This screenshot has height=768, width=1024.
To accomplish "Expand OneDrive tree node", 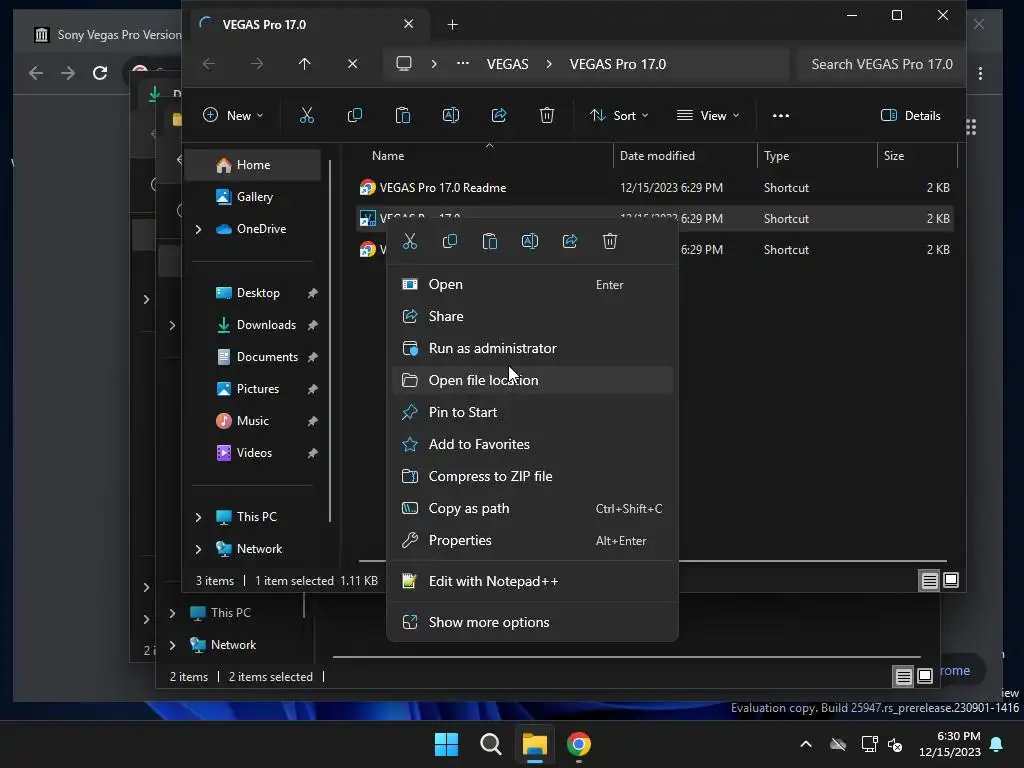I will [x=199, y=229].
